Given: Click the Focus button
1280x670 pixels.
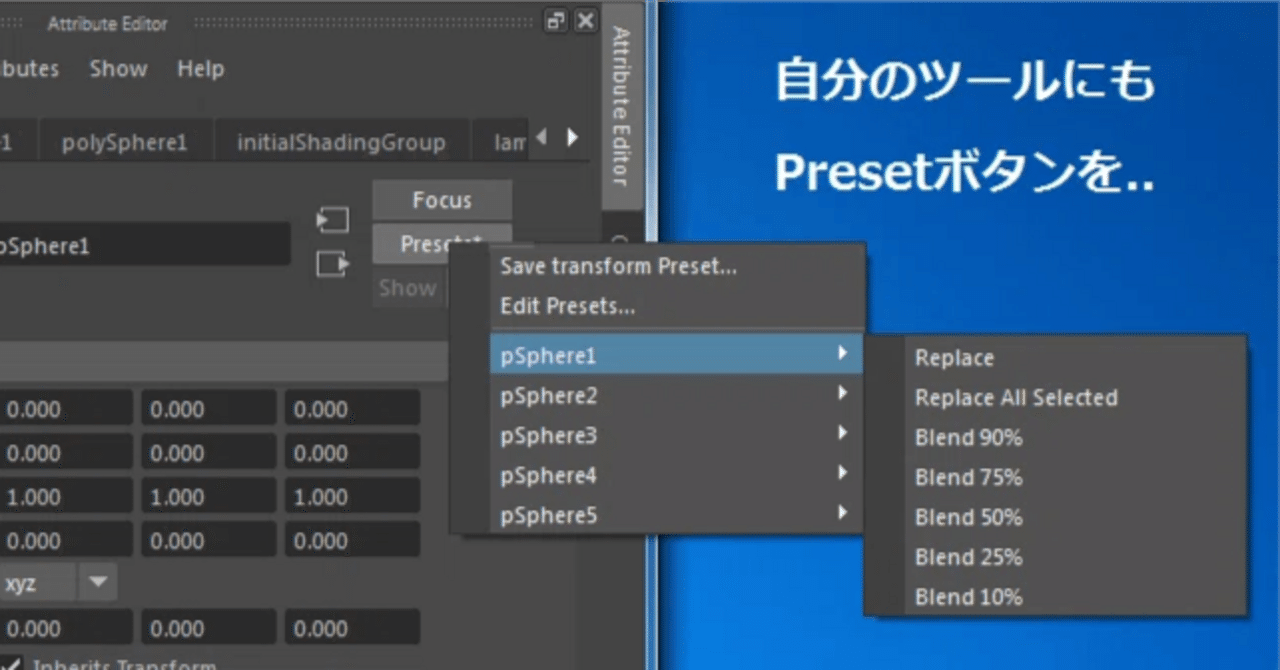Looking at the screenshot, I should 442,199.
